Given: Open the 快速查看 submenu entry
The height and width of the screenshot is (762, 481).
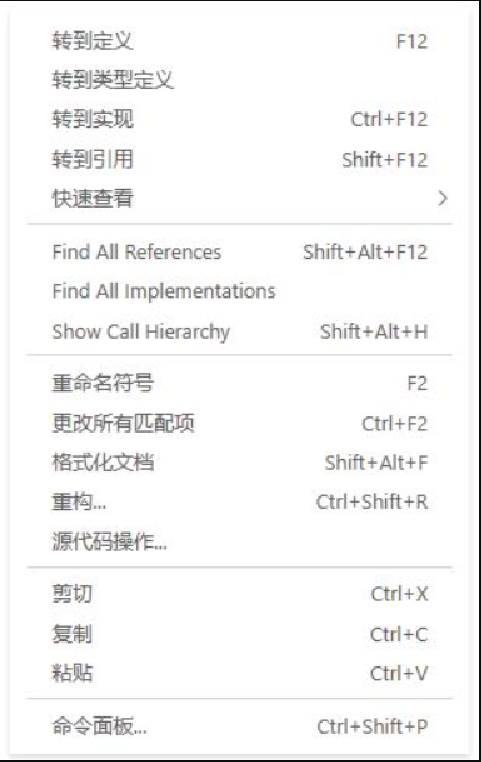Looking at the screenshot, I should [240, 198].
